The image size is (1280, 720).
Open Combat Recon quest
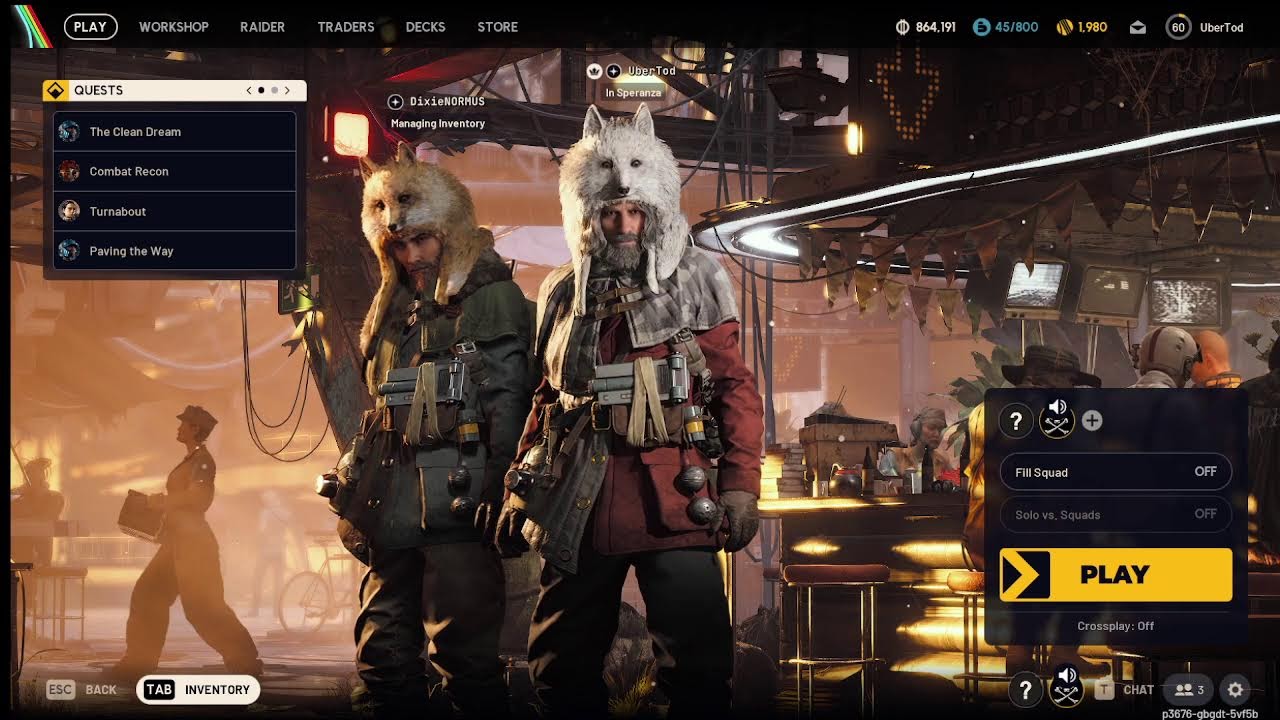pos(175,171)
